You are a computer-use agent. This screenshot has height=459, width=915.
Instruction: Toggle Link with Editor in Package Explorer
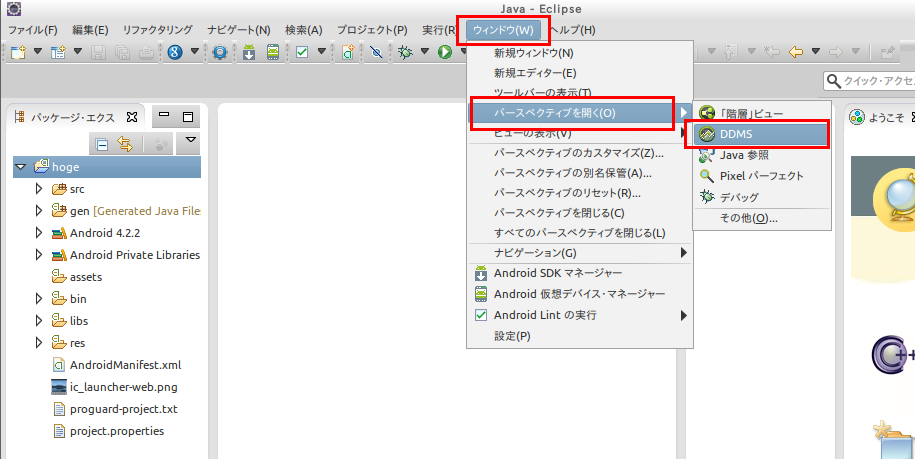point(125,143)
